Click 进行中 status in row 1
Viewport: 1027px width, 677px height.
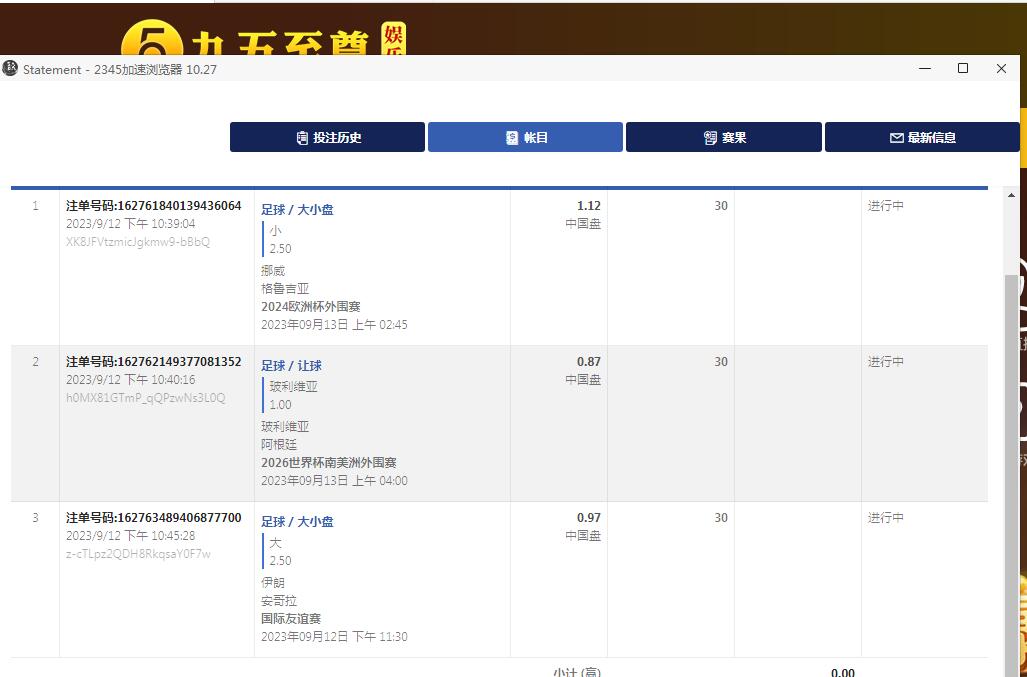[886, 206]
